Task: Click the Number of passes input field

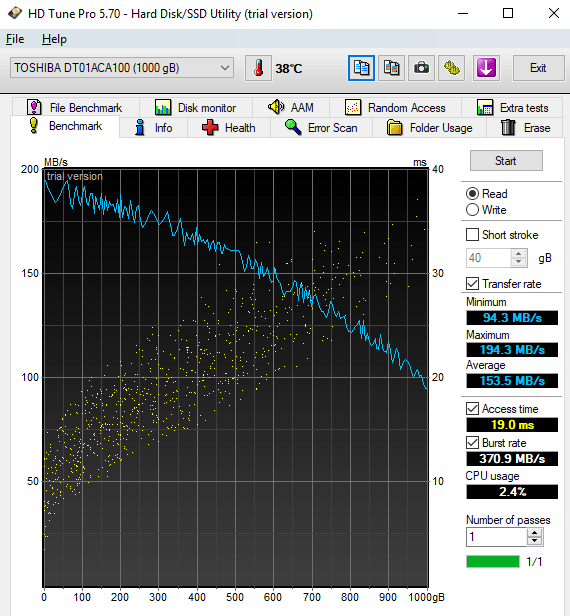Action: (x=497, y=537)
